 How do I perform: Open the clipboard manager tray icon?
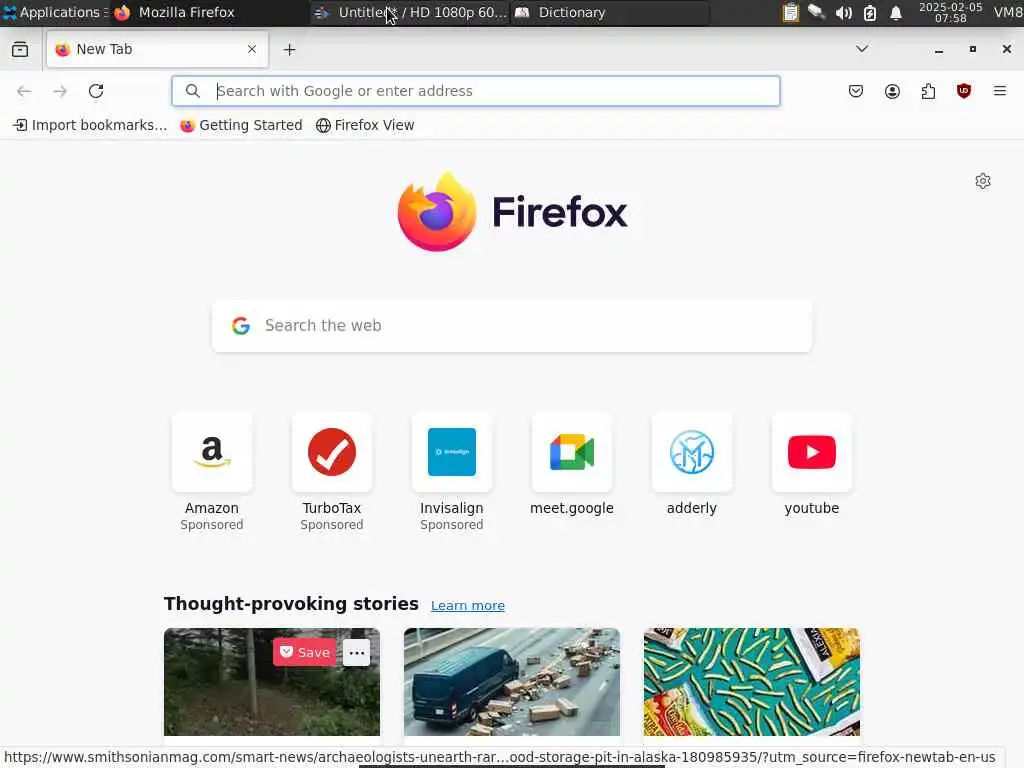click(x=791, y=12)
